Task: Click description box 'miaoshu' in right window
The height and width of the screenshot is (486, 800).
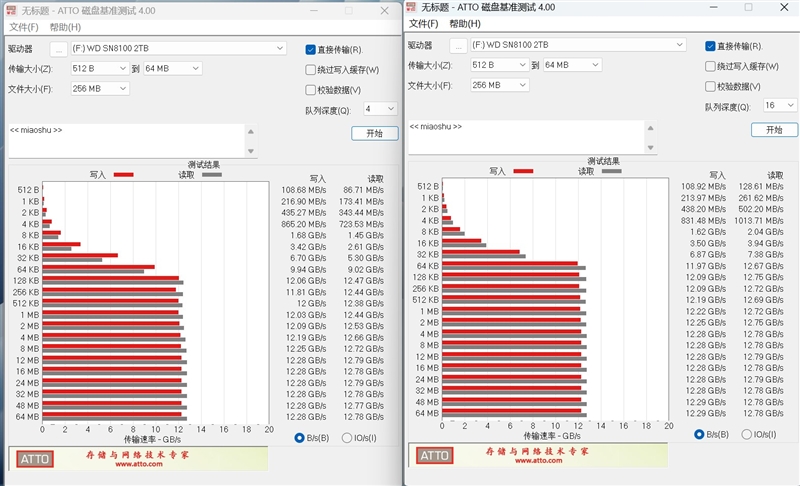Action: tap(527, 137)
